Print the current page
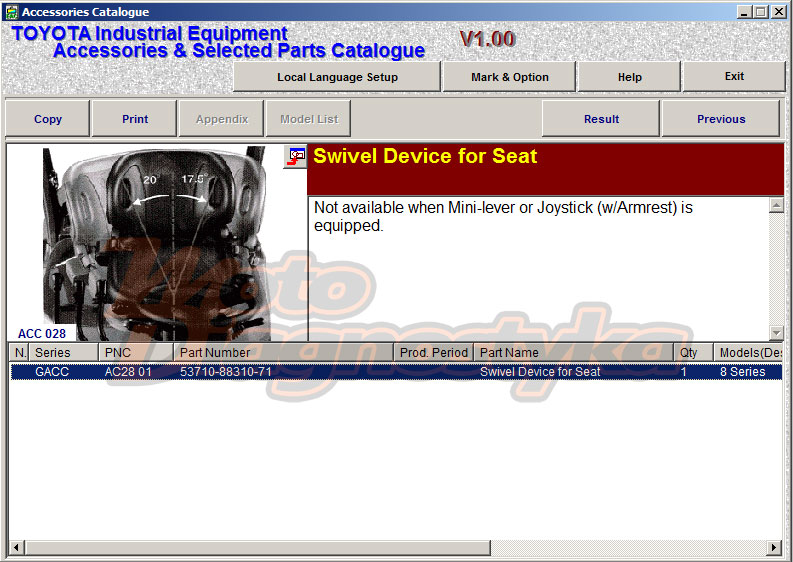The width and height of the screenshot is (793, 562). [135, 119]
